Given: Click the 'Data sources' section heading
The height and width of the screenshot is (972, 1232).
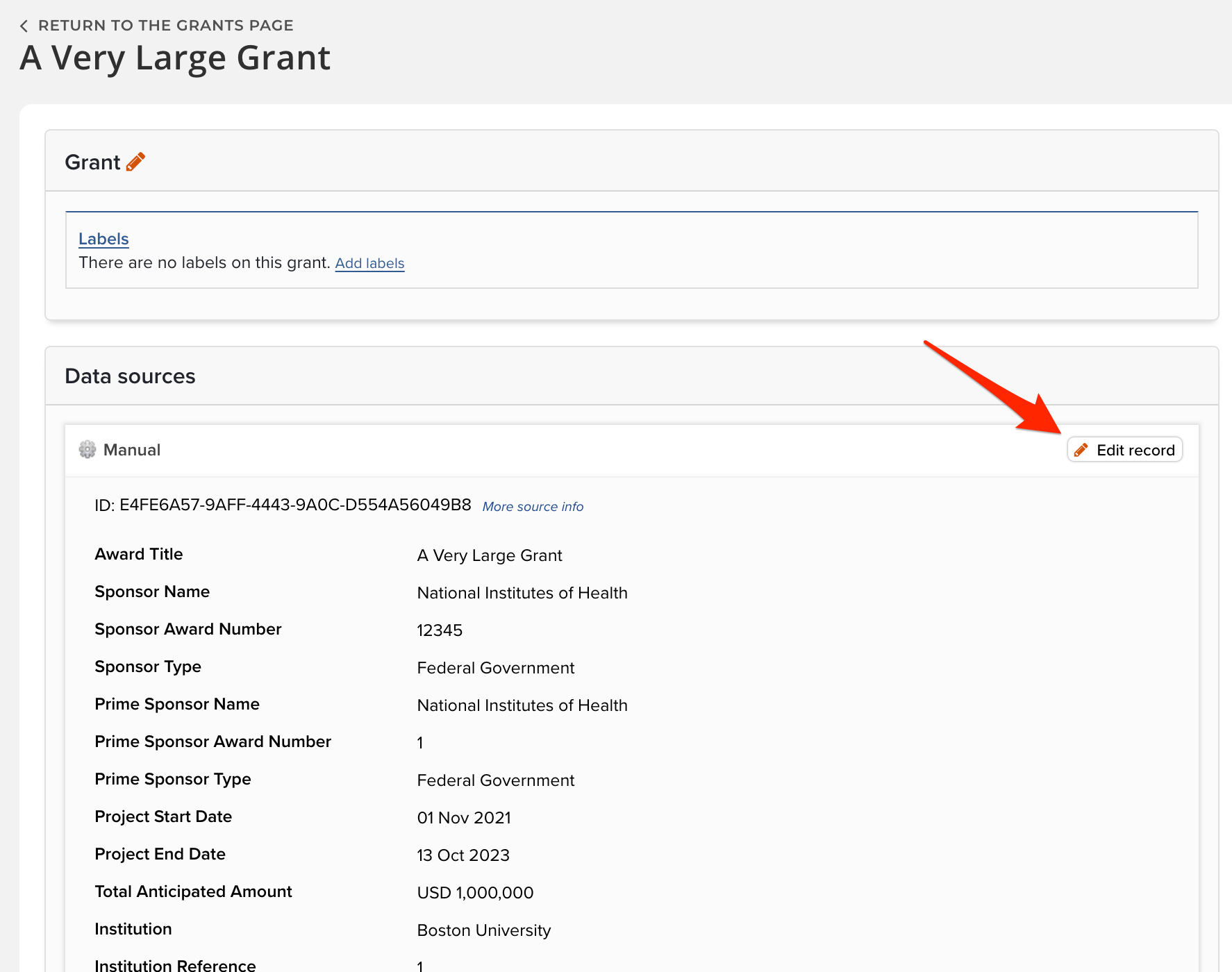Looking at the screenshot, I should coord(130,376).
